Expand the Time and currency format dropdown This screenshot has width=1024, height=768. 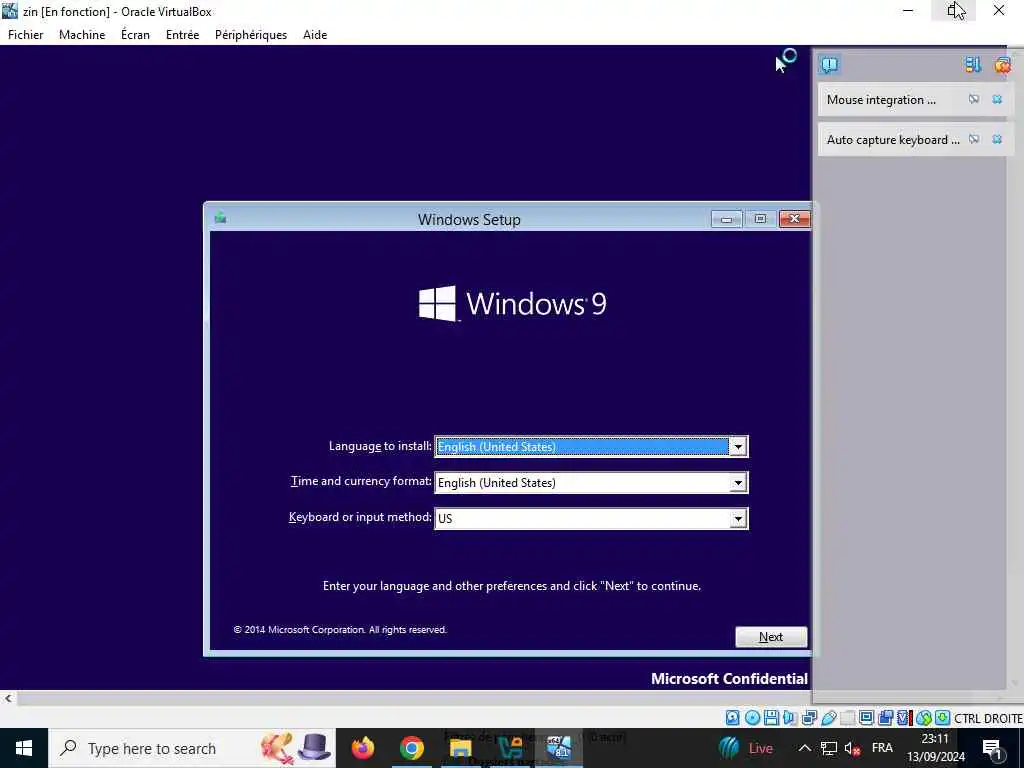pyautogui.click(x=738, y=483)
